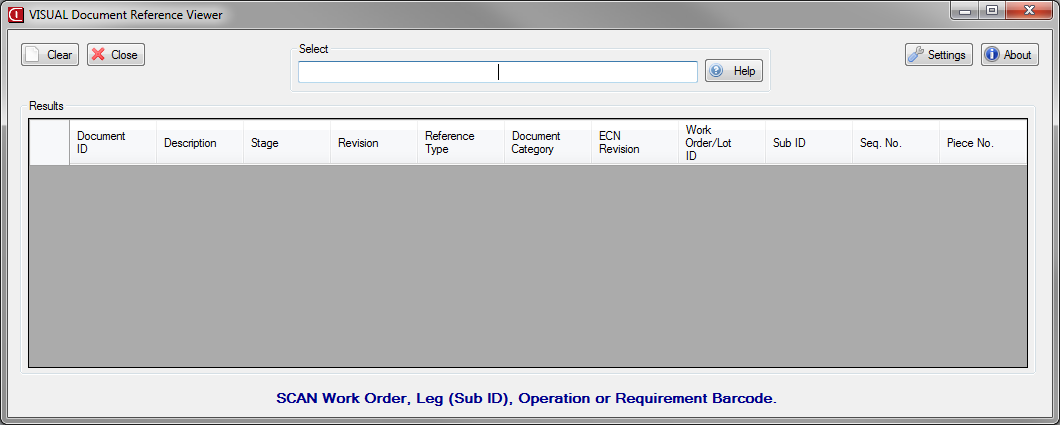Sort by the Stage column header
This screenshot has width=1060, height=425.
287,143
